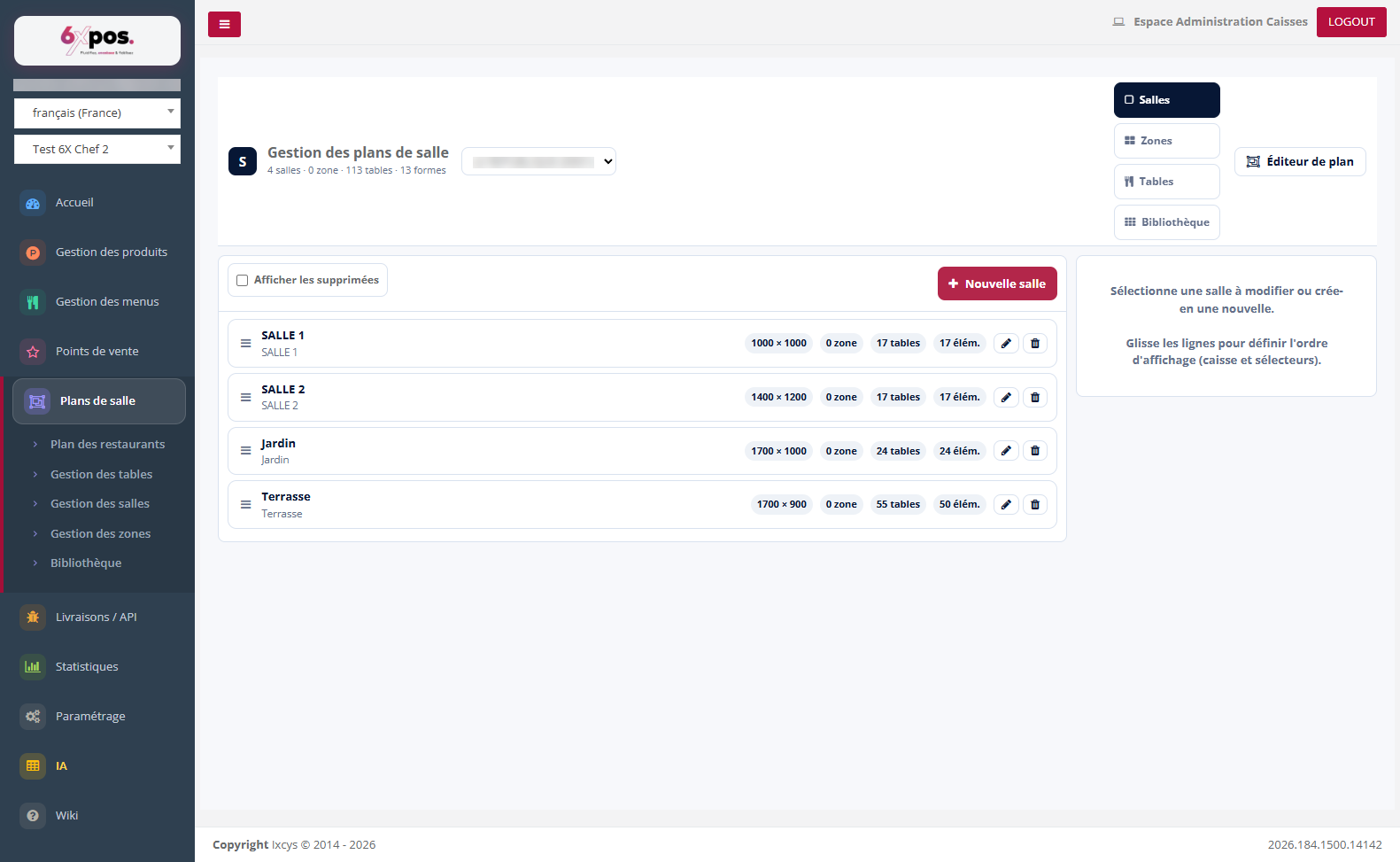The image size is (1400, 862).
Task: Click the 1400 × 1200 size badge
Action: coord(779,398)
